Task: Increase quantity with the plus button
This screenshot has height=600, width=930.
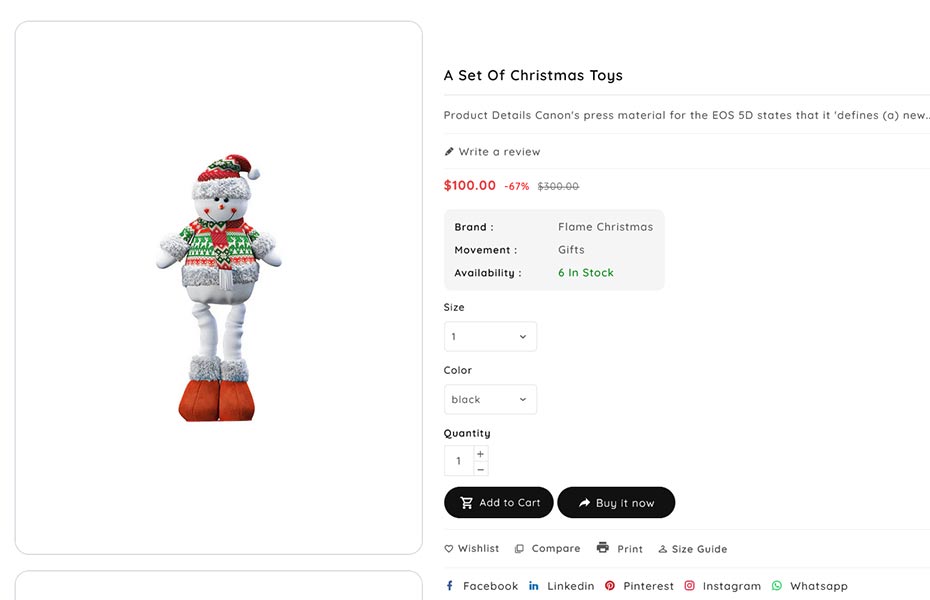Action: click(x=480, y=454)
